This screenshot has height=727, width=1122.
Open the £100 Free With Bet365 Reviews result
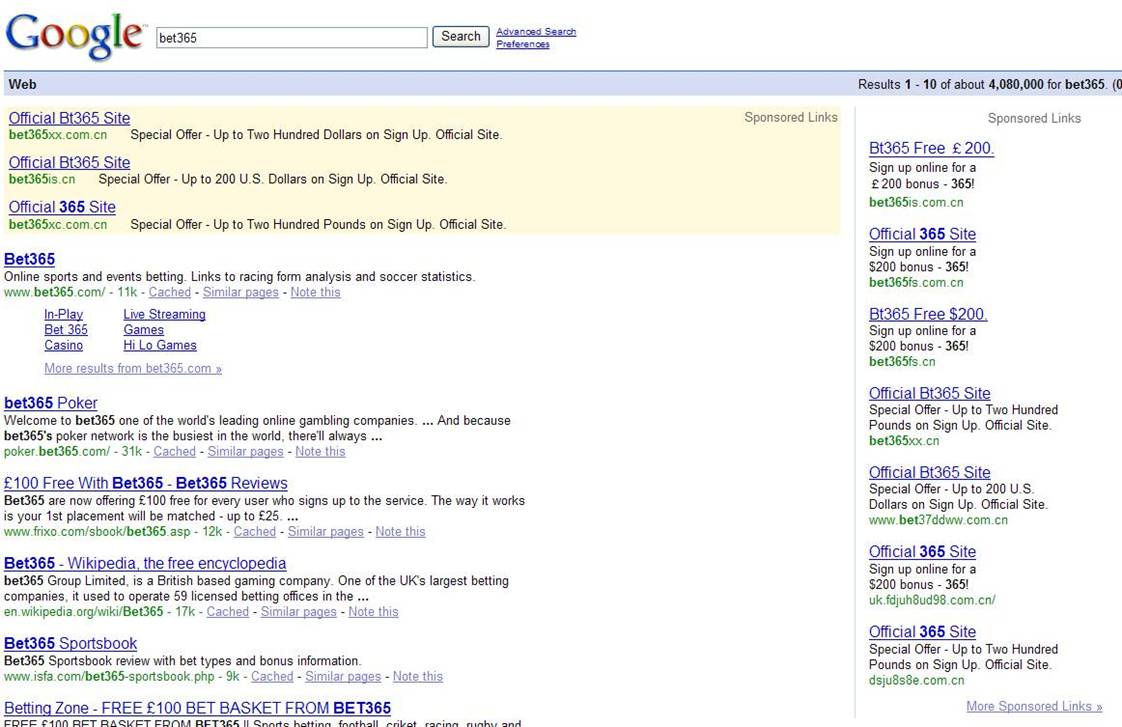146,483
